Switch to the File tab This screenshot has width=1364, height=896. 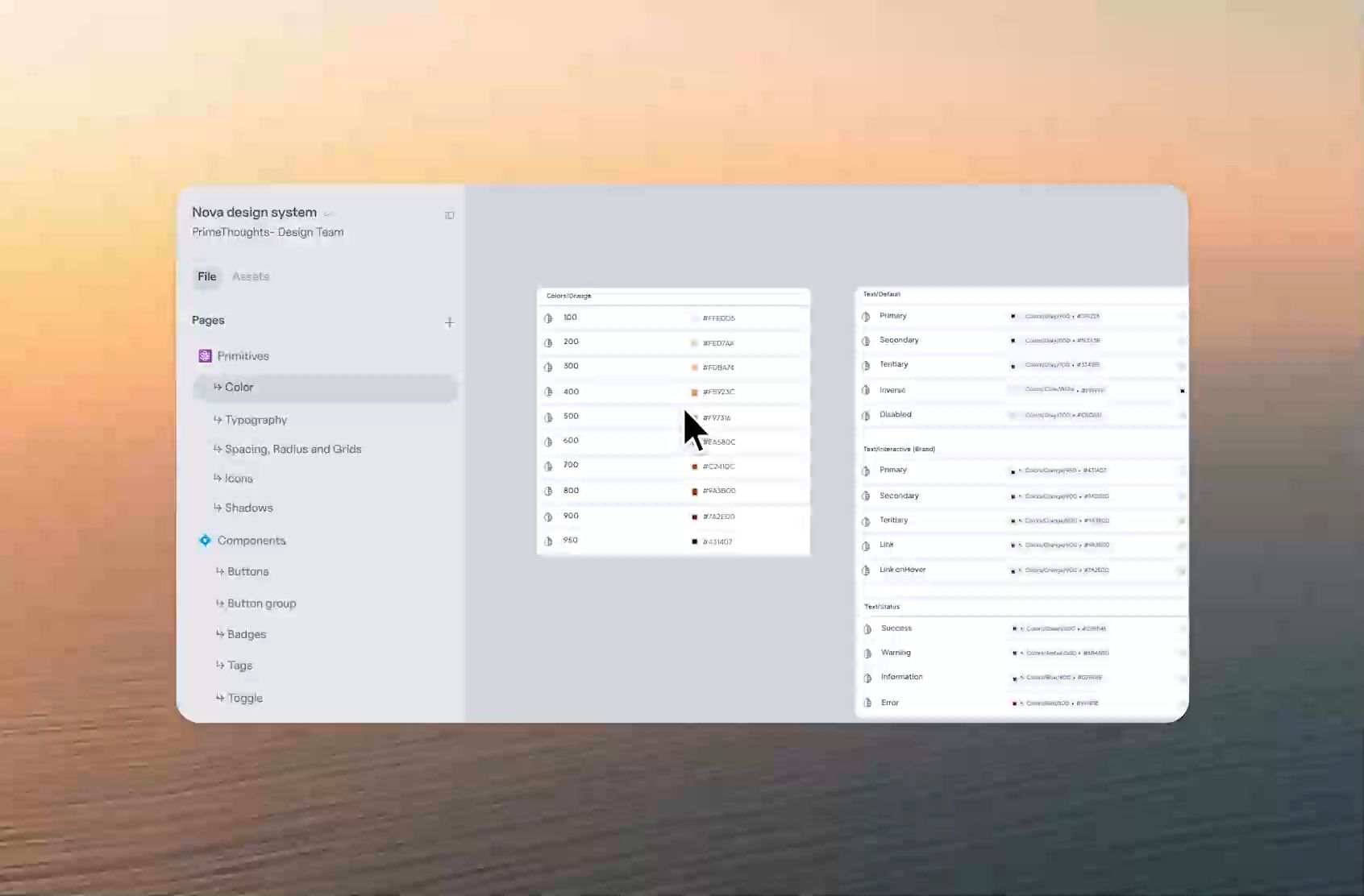207,276
